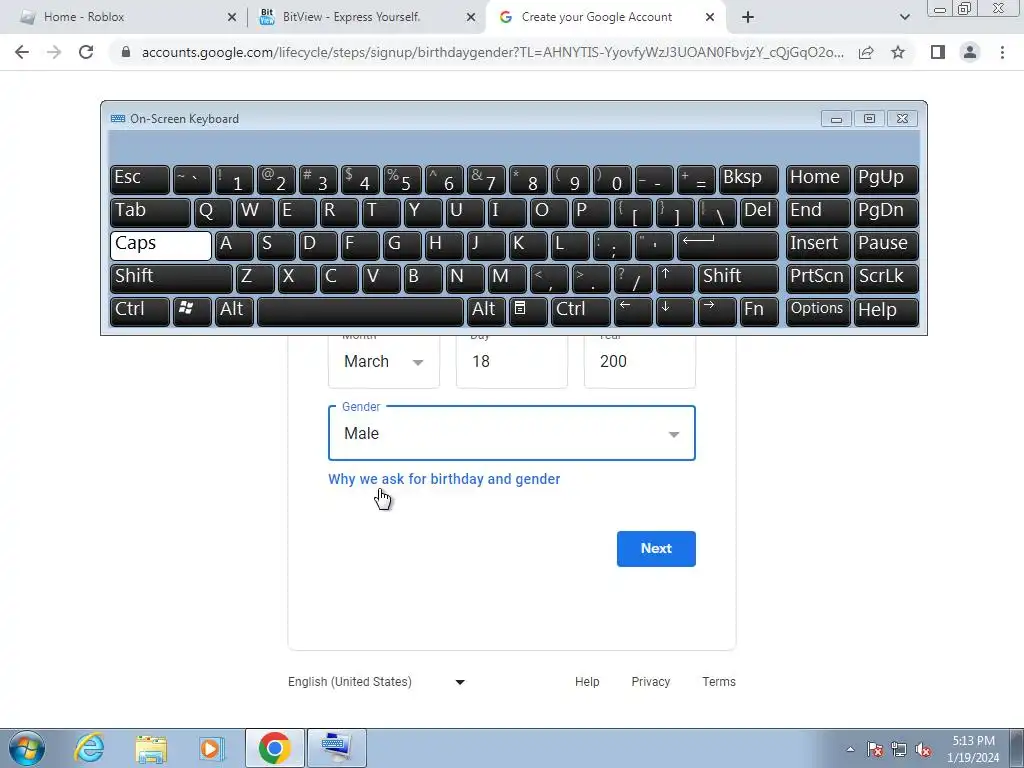This screenshot has height=768, width=1024.
Task: Click On-Screen Keyboard taskbar icon
Action: (x=337, y=748)
